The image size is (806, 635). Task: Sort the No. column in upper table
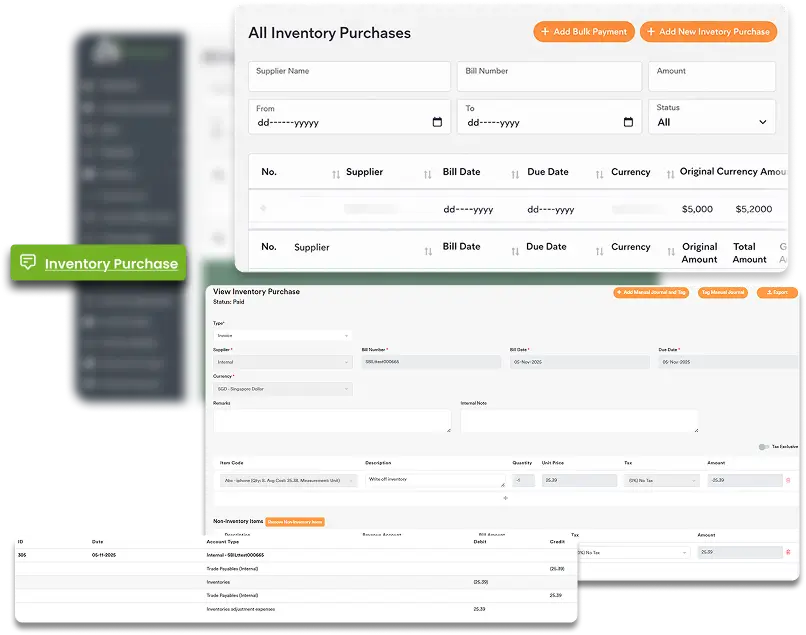336,174
